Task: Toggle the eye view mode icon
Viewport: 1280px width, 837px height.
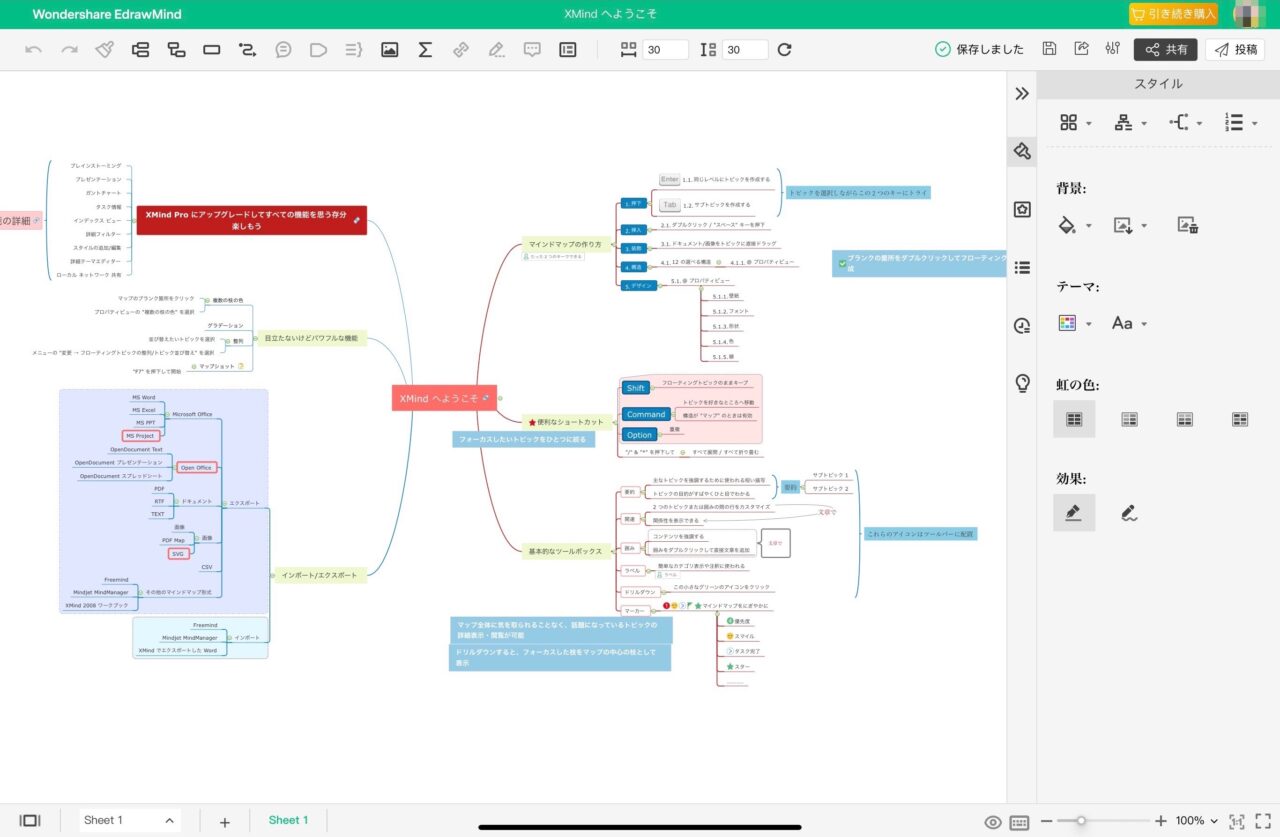Action: (992, 821)
